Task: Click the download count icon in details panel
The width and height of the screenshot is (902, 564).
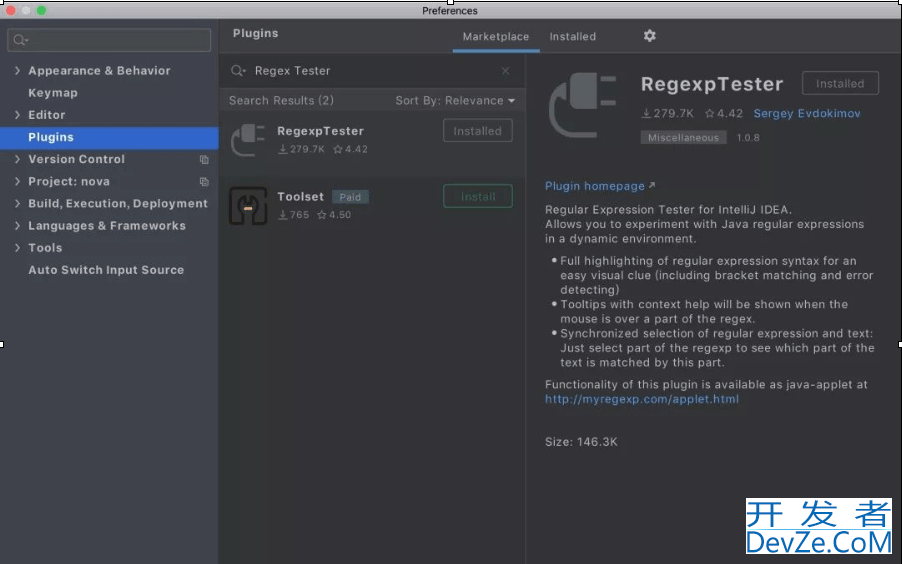Action: tap(646, 113)
